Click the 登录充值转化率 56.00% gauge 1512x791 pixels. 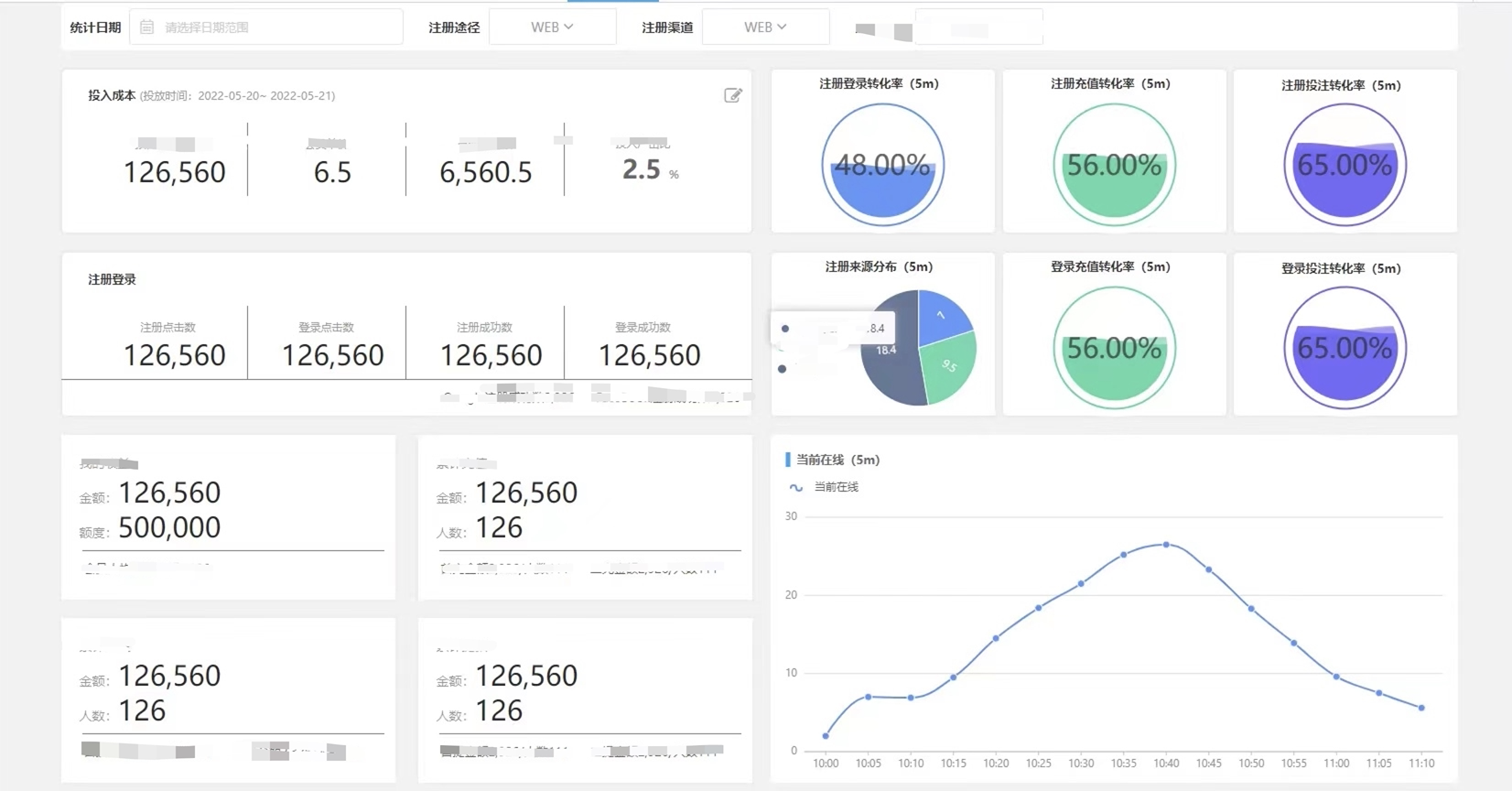(1114, 348)
